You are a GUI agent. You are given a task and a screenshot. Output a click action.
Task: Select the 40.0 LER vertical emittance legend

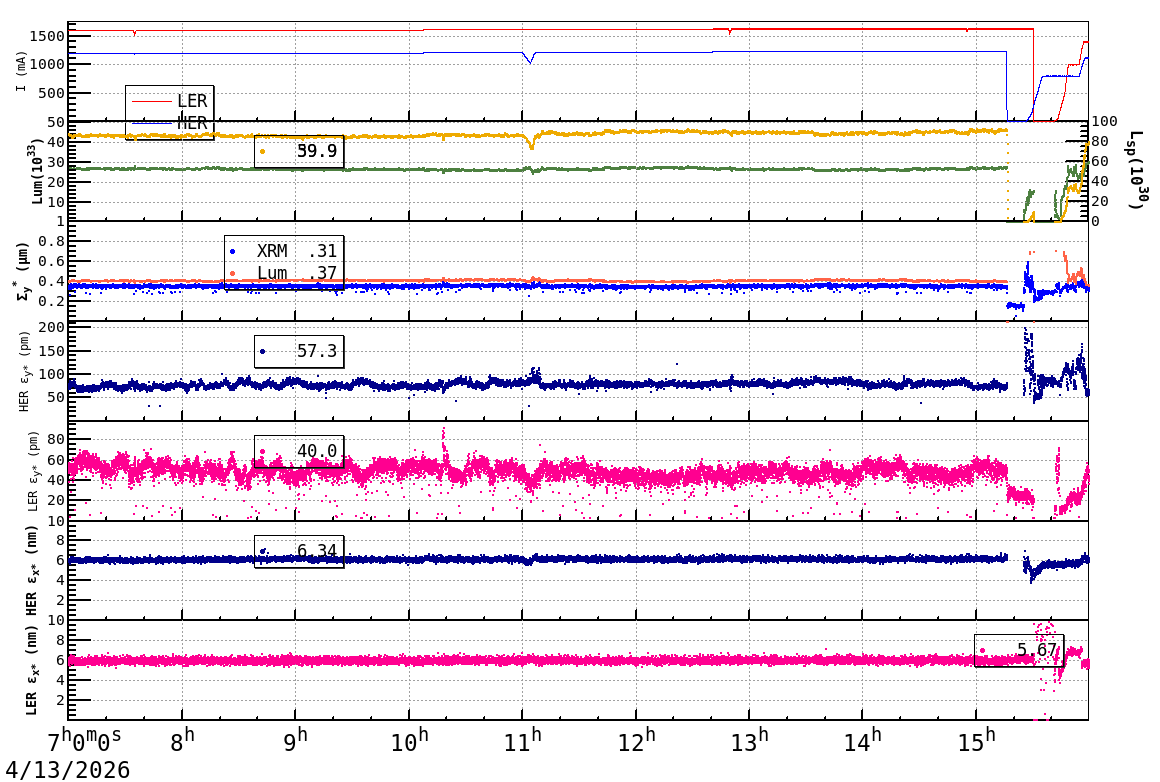(x=299, y=451)
